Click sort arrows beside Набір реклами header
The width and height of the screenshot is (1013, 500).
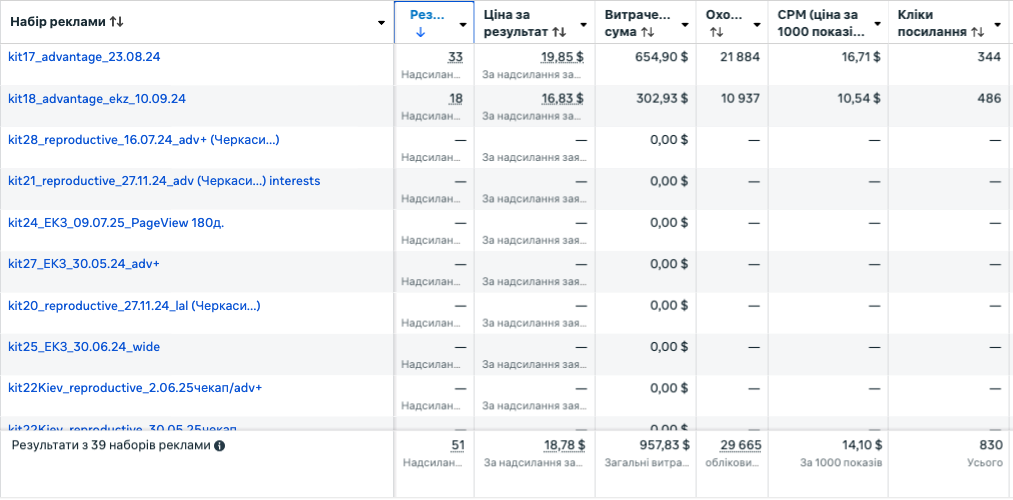click(116, 22)
